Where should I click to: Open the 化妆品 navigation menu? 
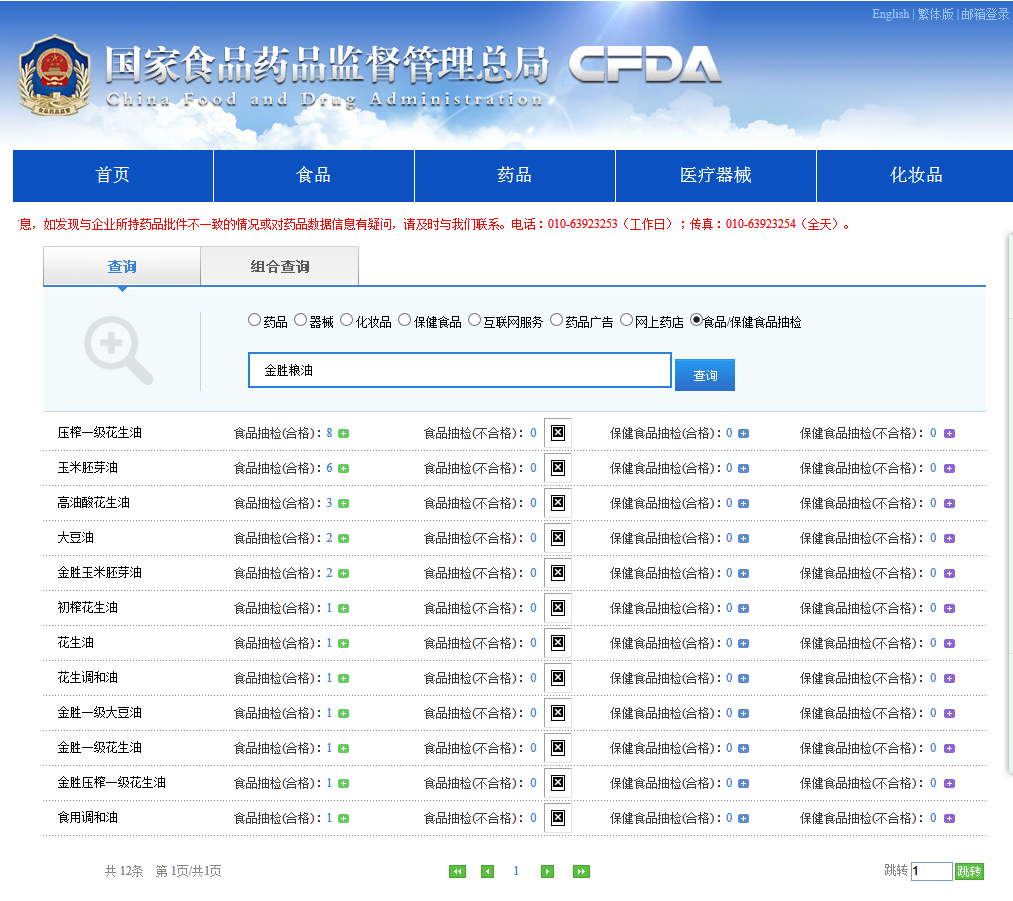[x=915, y=176]
